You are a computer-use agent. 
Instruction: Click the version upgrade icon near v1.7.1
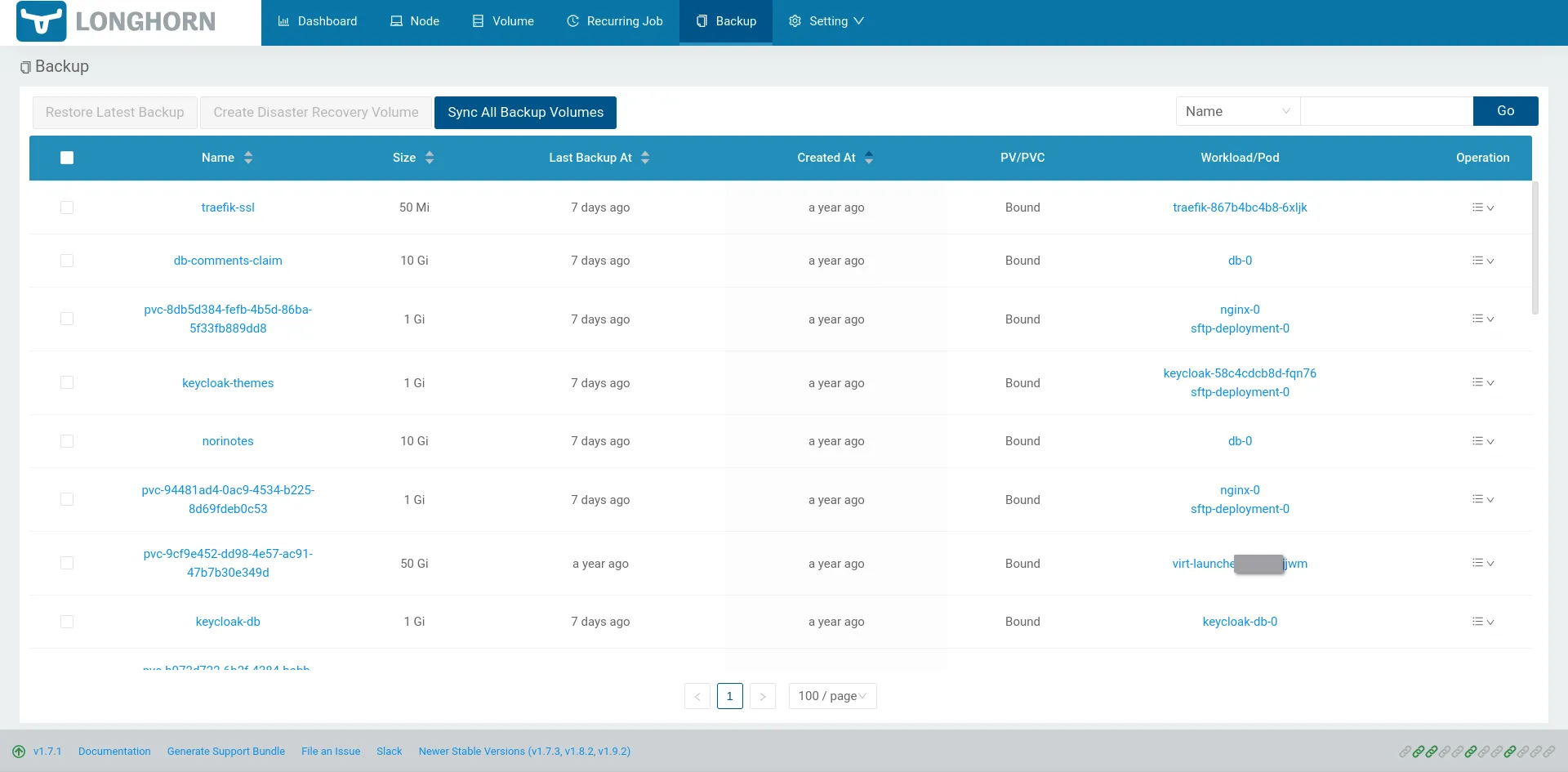point(19,752)
